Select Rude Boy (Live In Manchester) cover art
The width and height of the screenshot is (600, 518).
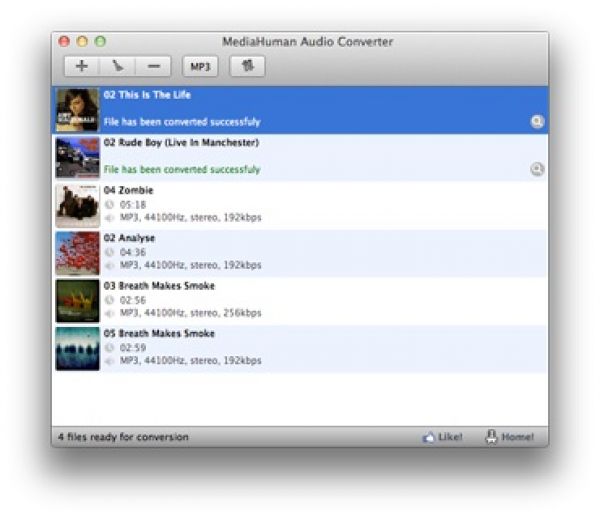(x=77, y=158)
